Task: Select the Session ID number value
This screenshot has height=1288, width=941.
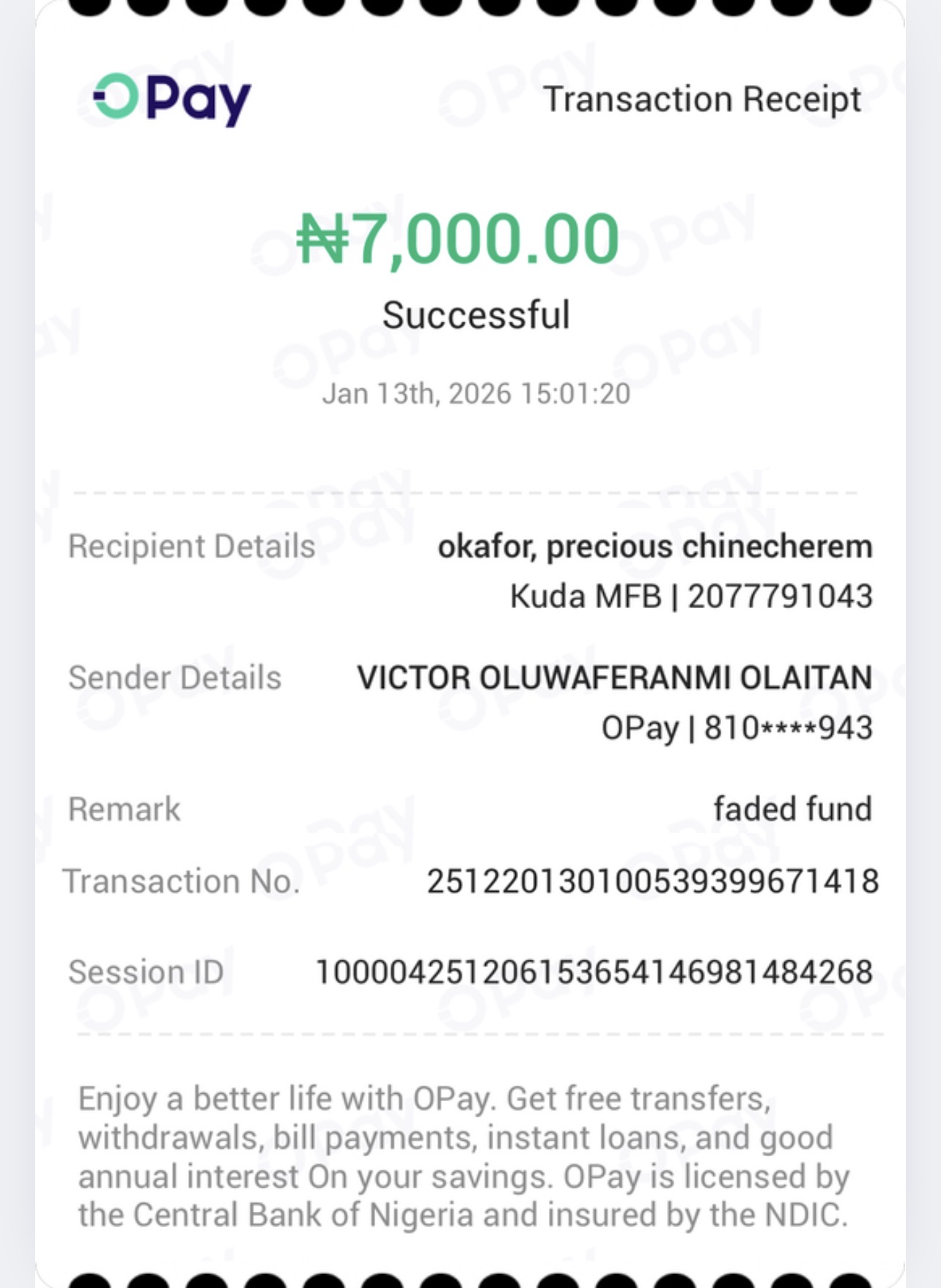Action: 594,972
